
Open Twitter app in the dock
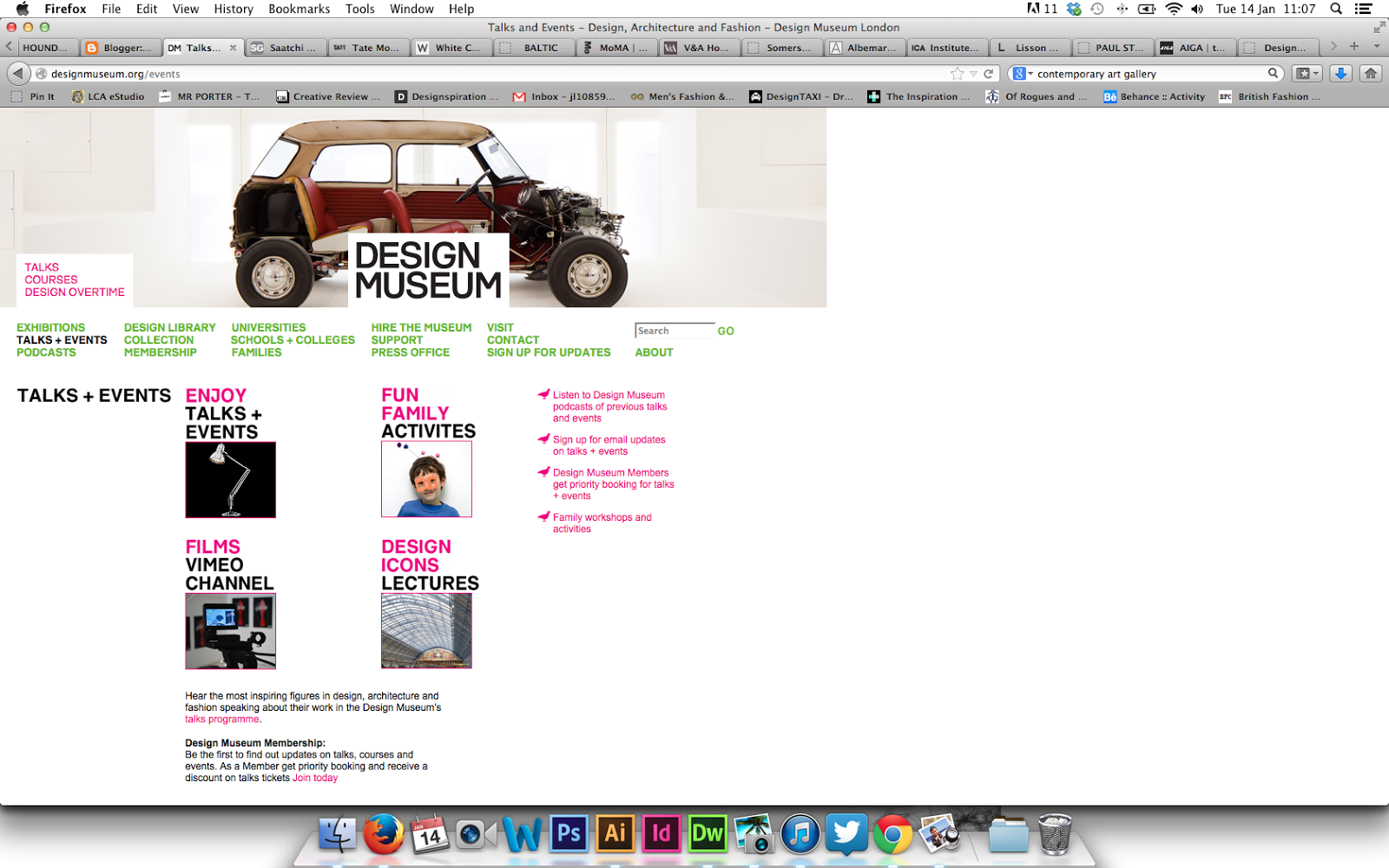click(846, 835)
